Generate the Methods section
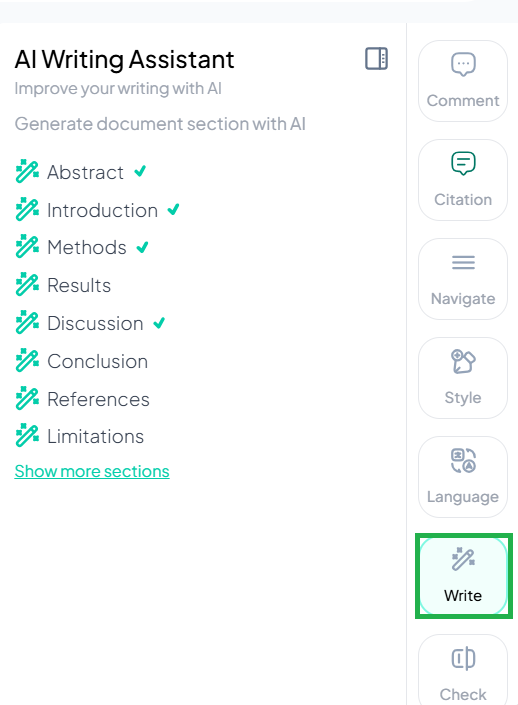 [x=87, y=247]
